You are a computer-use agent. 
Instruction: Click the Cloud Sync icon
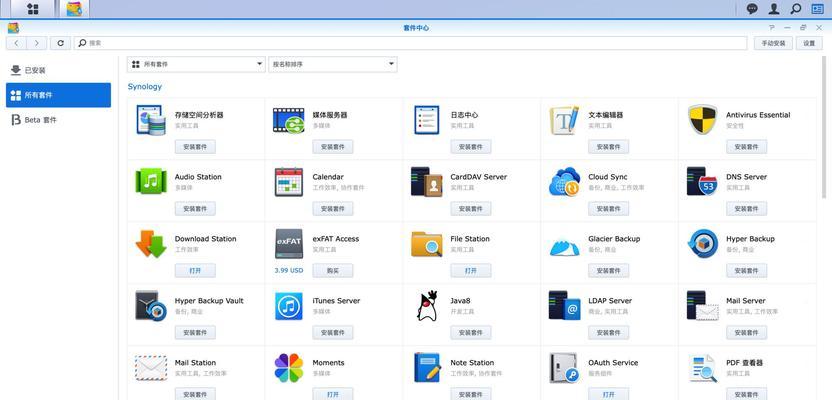(x=564, y=181)
